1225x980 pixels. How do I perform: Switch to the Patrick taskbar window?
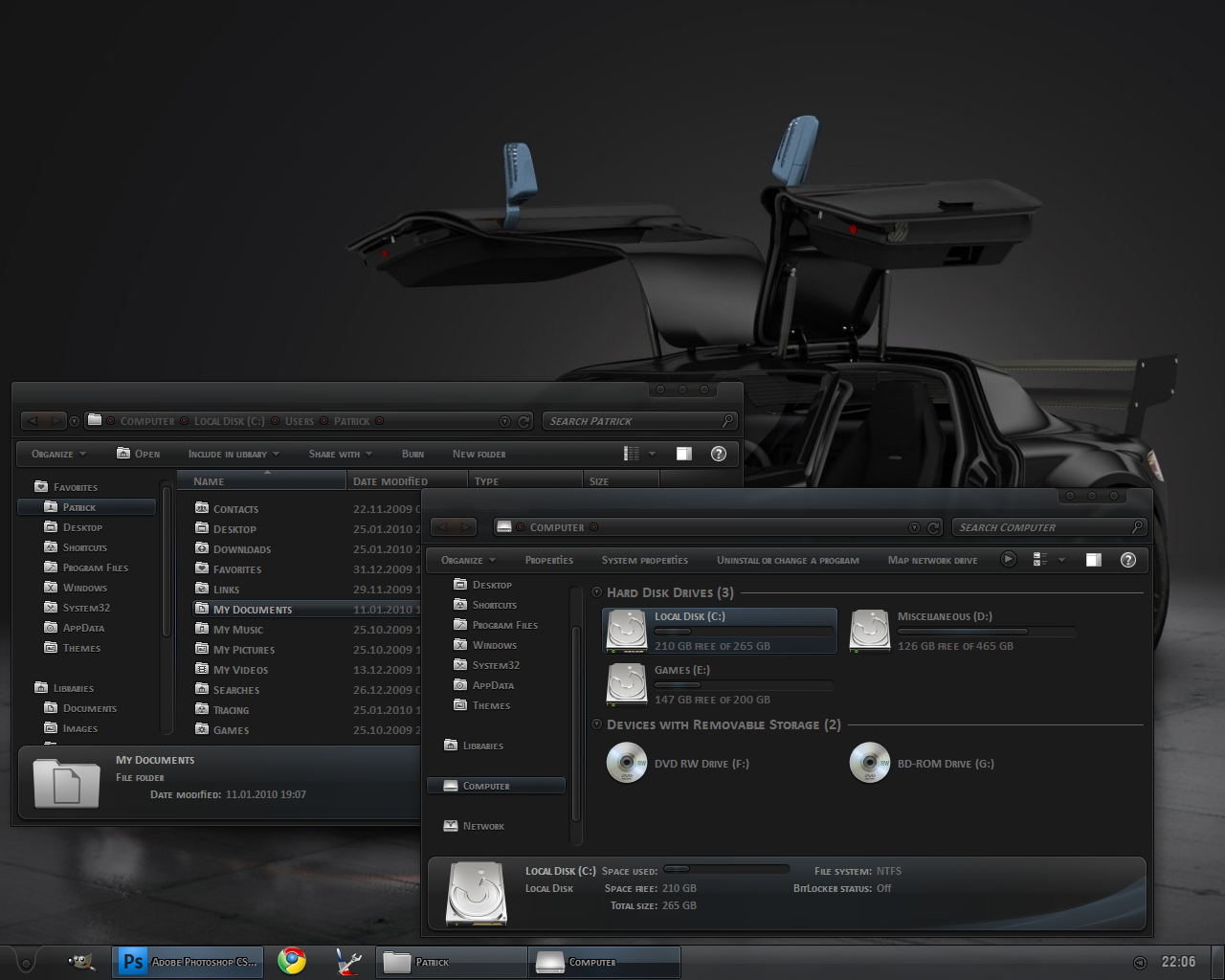452,962
